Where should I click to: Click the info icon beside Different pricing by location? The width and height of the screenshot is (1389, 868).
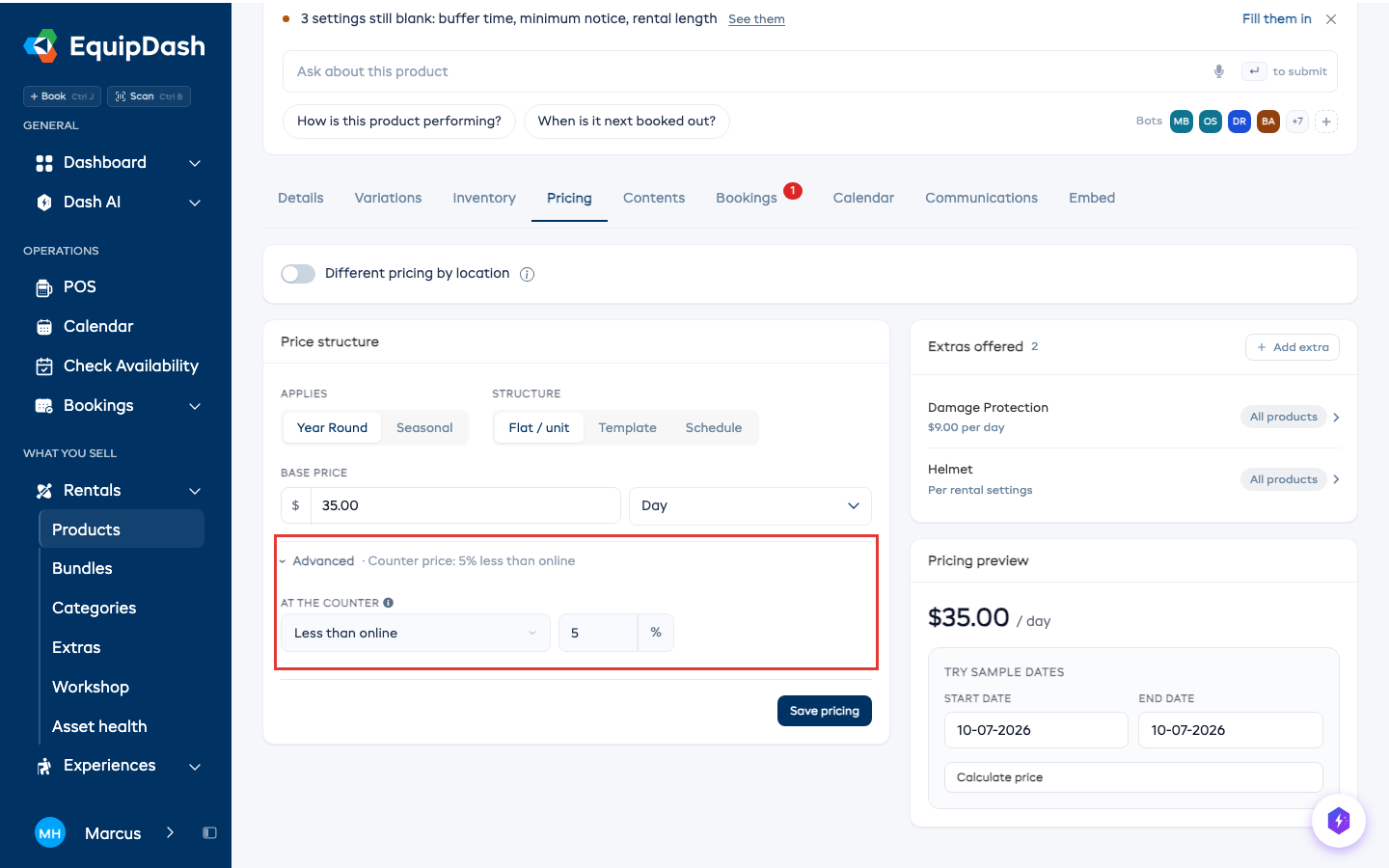527,274
